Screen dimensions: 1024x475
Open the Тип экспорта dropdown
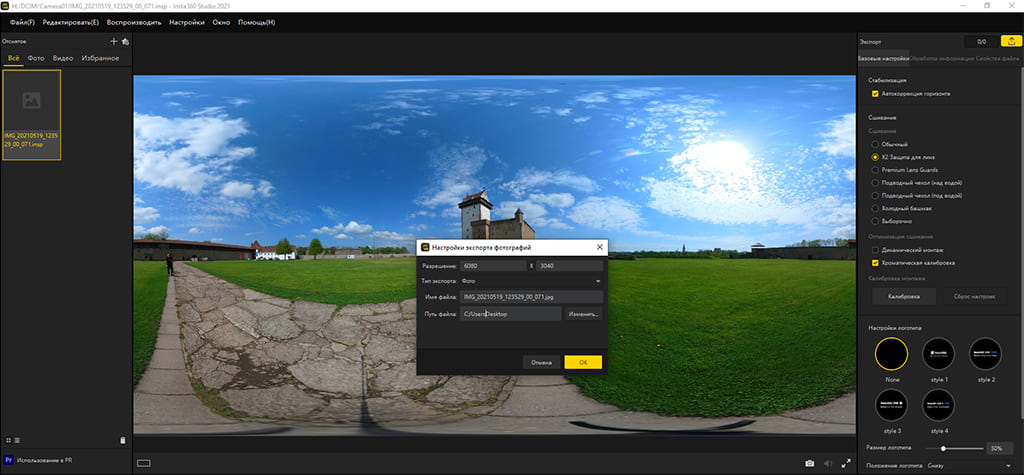pos(531,281)
